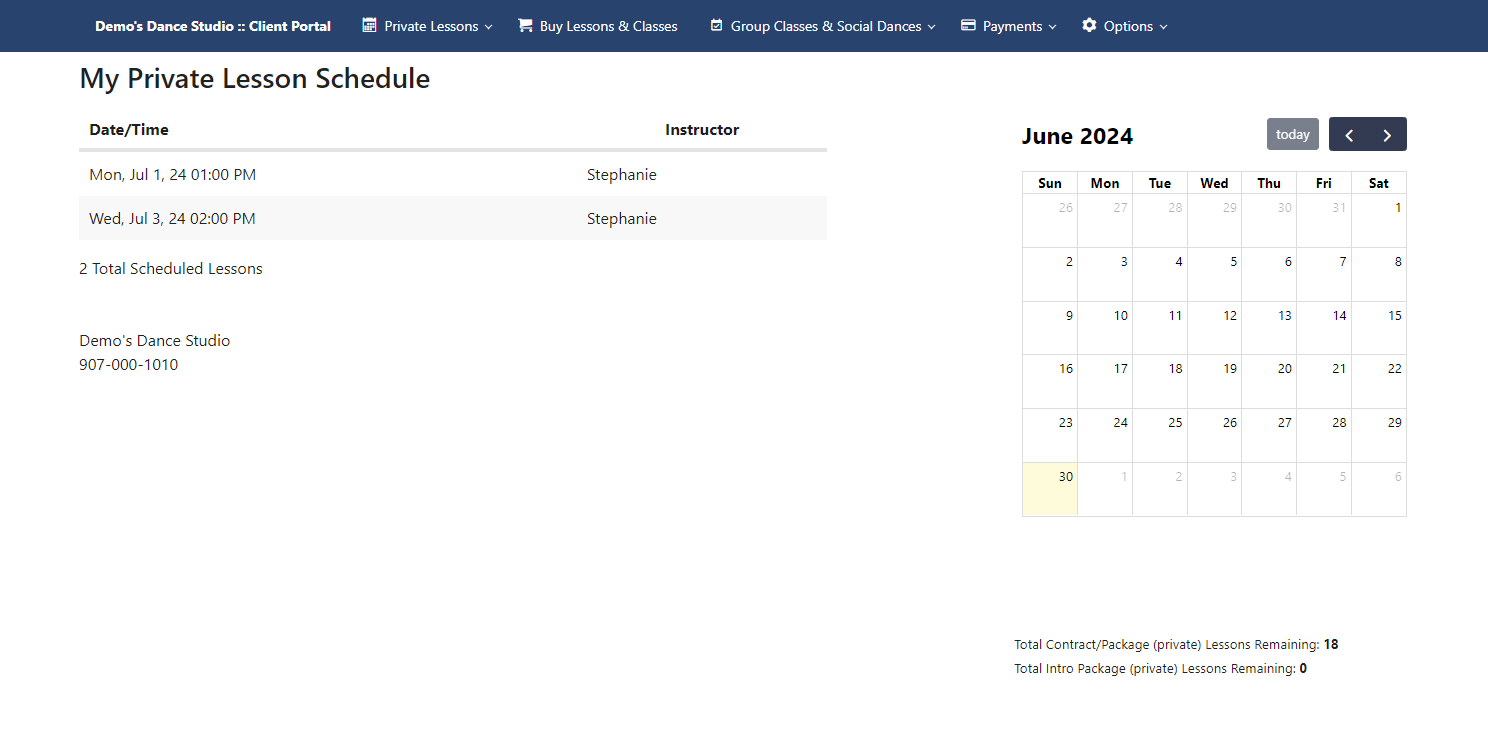Image resolution: width=1488 pixels, height=731 pixels.
Task: Click the credit card icon for Payments
Action: tap(968, 25)
